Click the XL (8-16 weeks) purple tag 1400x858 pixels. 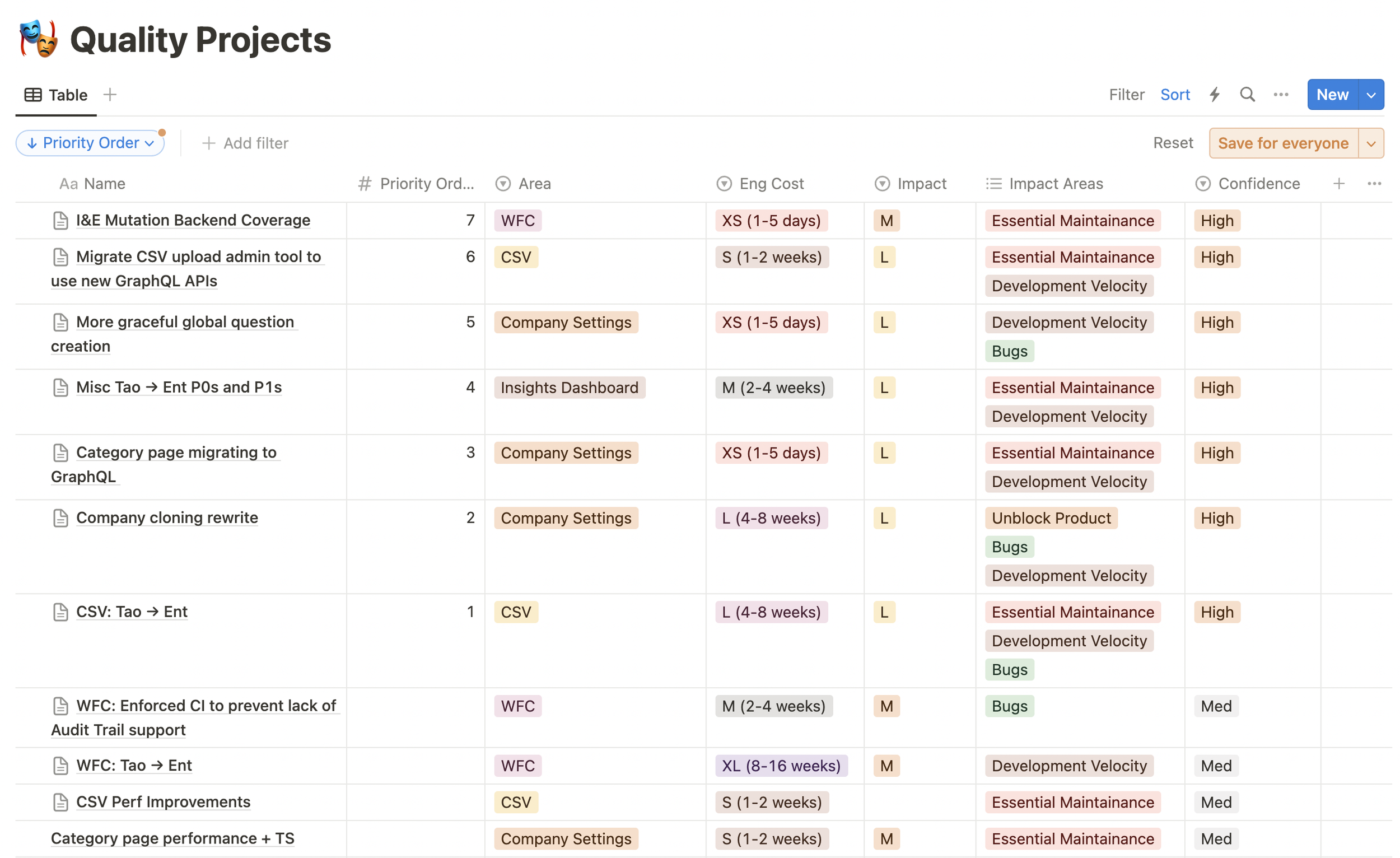781,766
